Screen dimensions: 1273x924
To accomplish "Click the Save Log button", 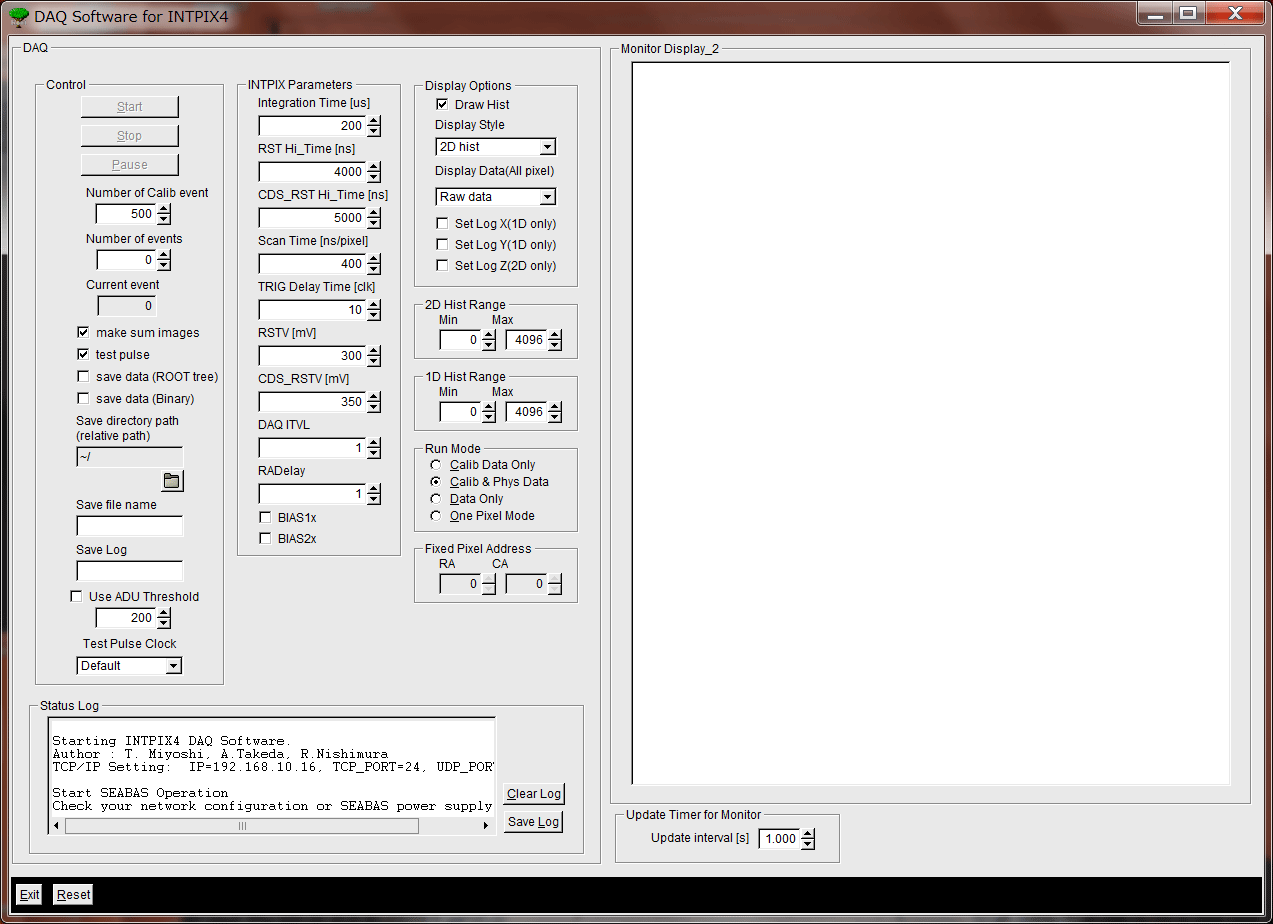I will [533, 822].
